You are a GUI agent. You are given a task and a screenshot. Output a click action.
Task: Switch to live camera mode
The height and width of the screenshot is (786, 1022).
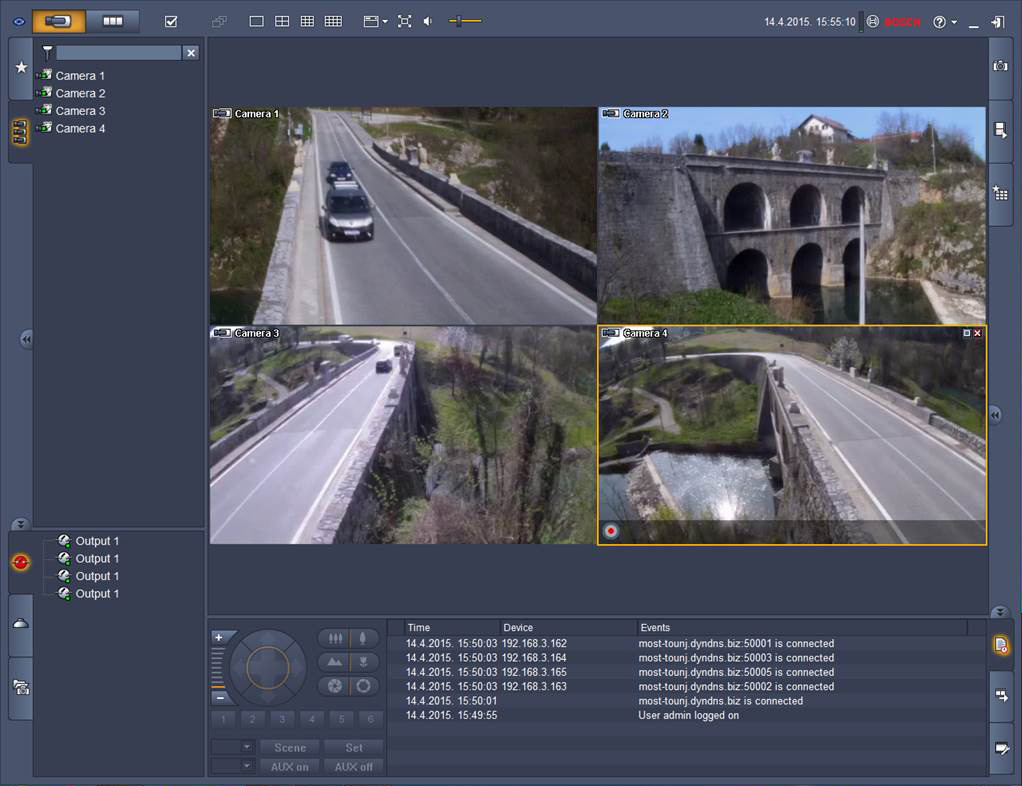pyautogui.click(x=58, y=21)
